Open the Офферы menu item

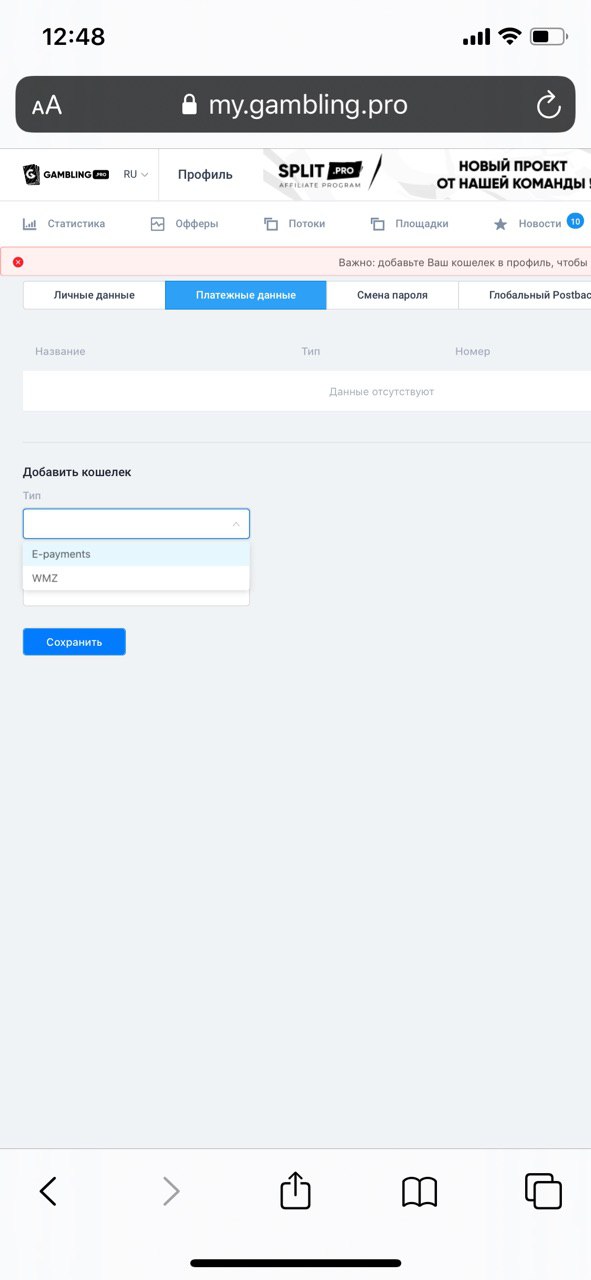(x=196, y=224)
